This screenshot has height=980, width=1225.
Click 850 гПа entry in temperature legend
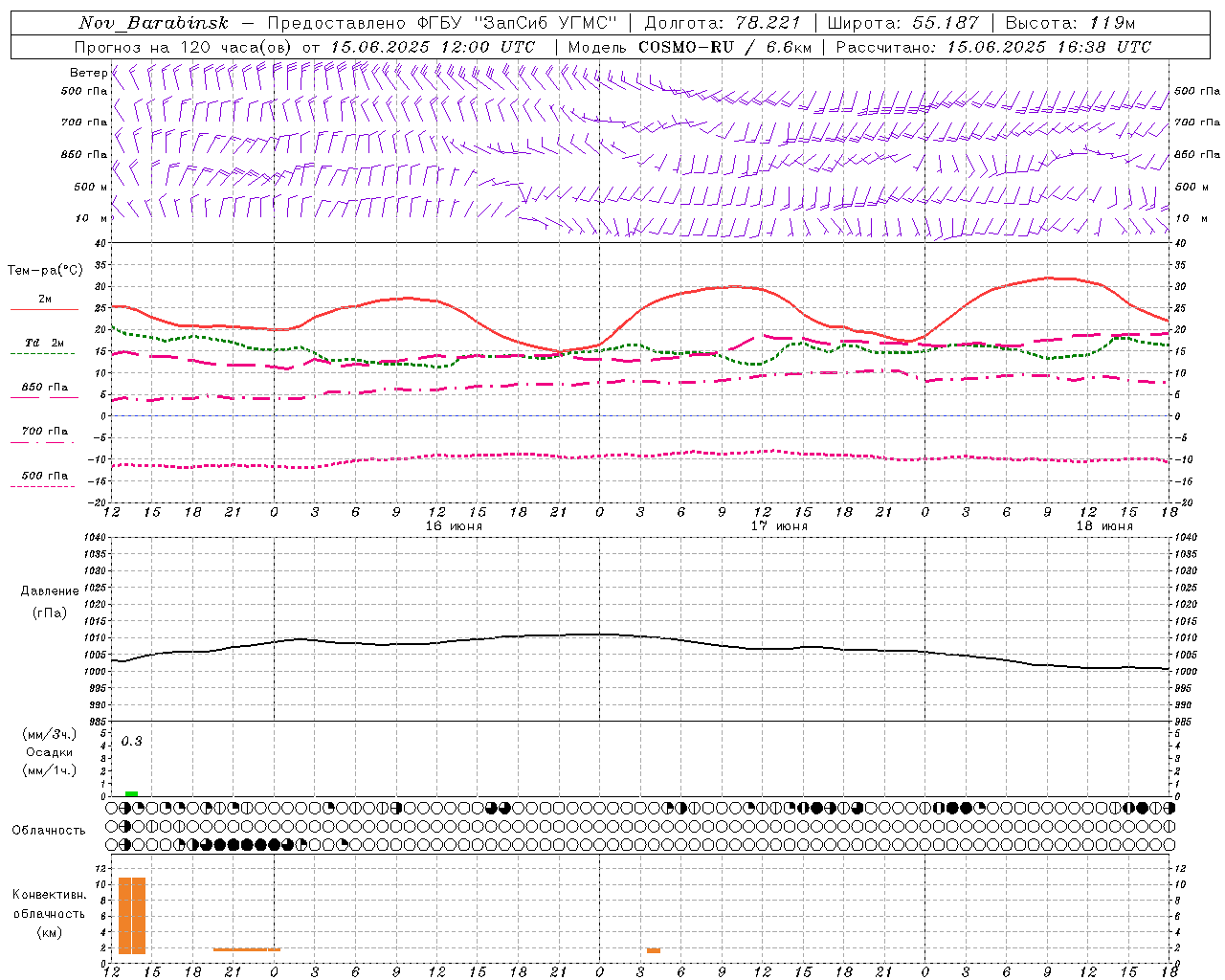pyautogui.click(x=45, y=387)
